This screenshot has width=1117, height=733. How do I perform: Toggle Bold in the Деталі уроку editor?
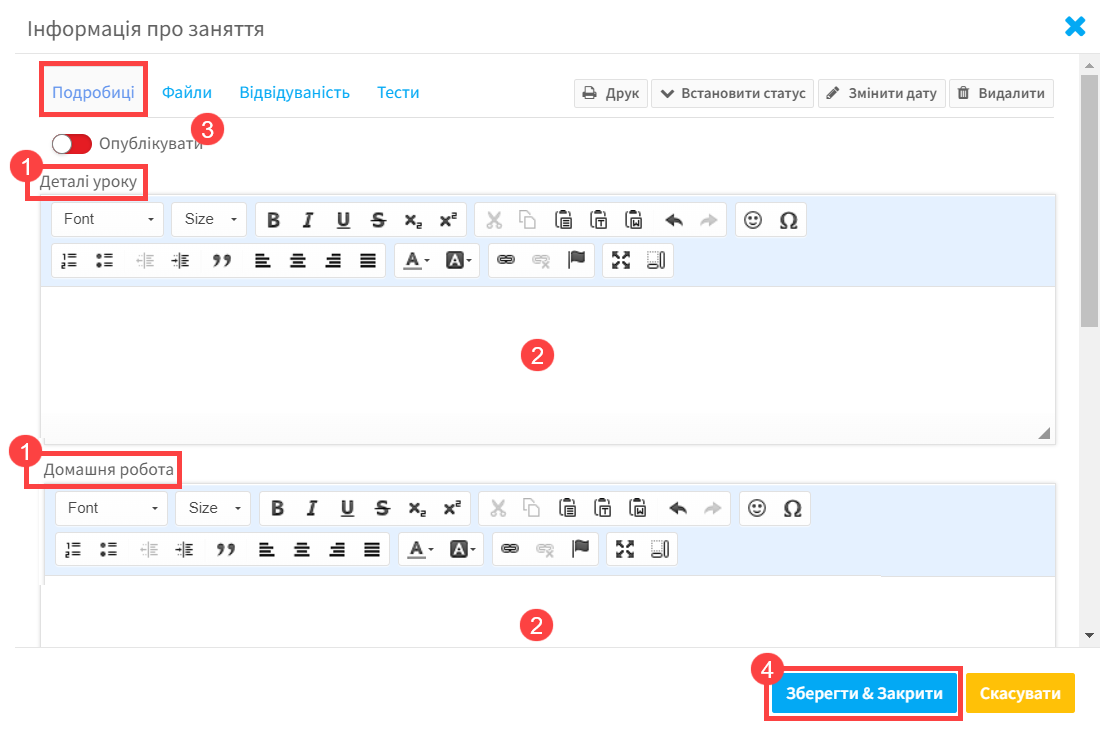[273, 220]
